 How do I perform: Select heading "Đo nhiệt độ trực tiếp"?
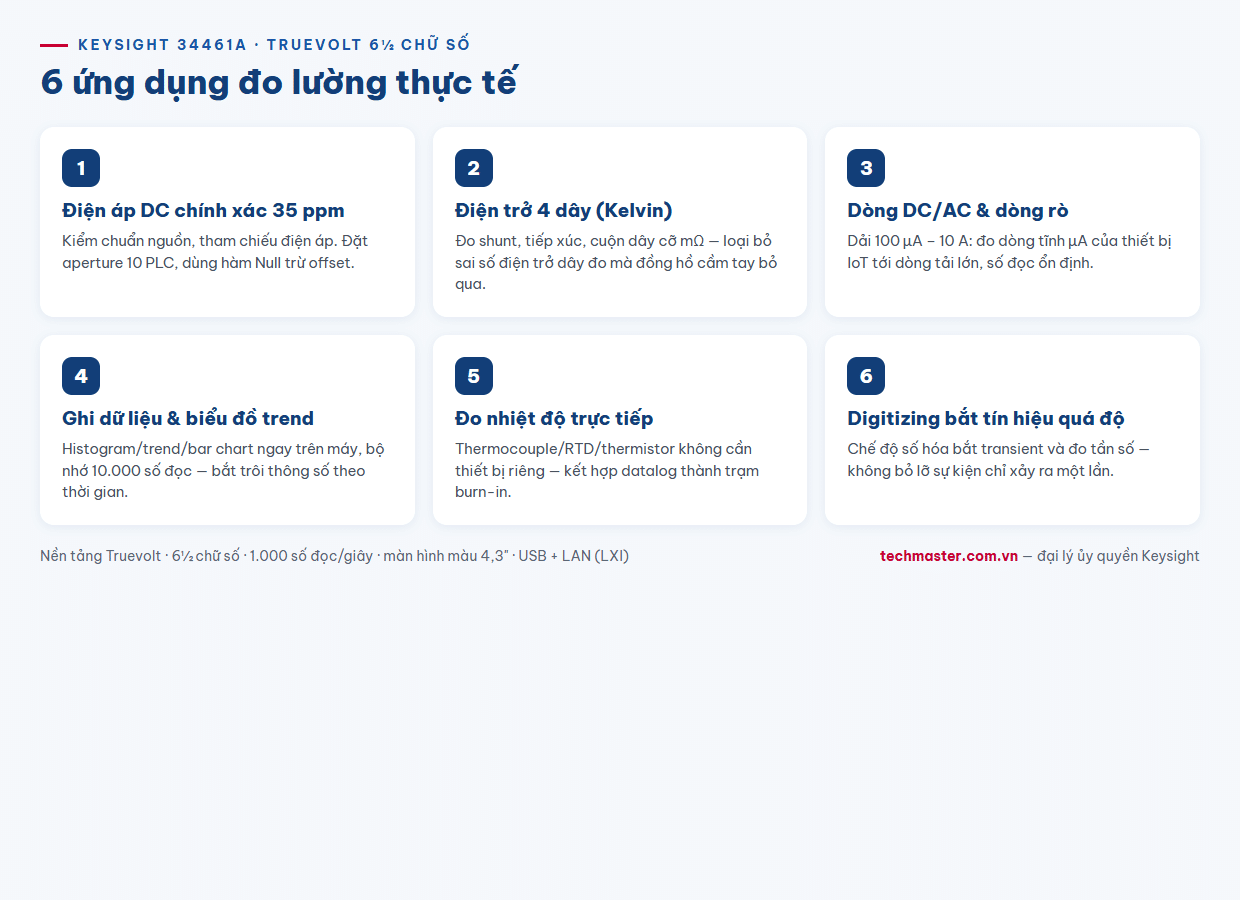554,419
